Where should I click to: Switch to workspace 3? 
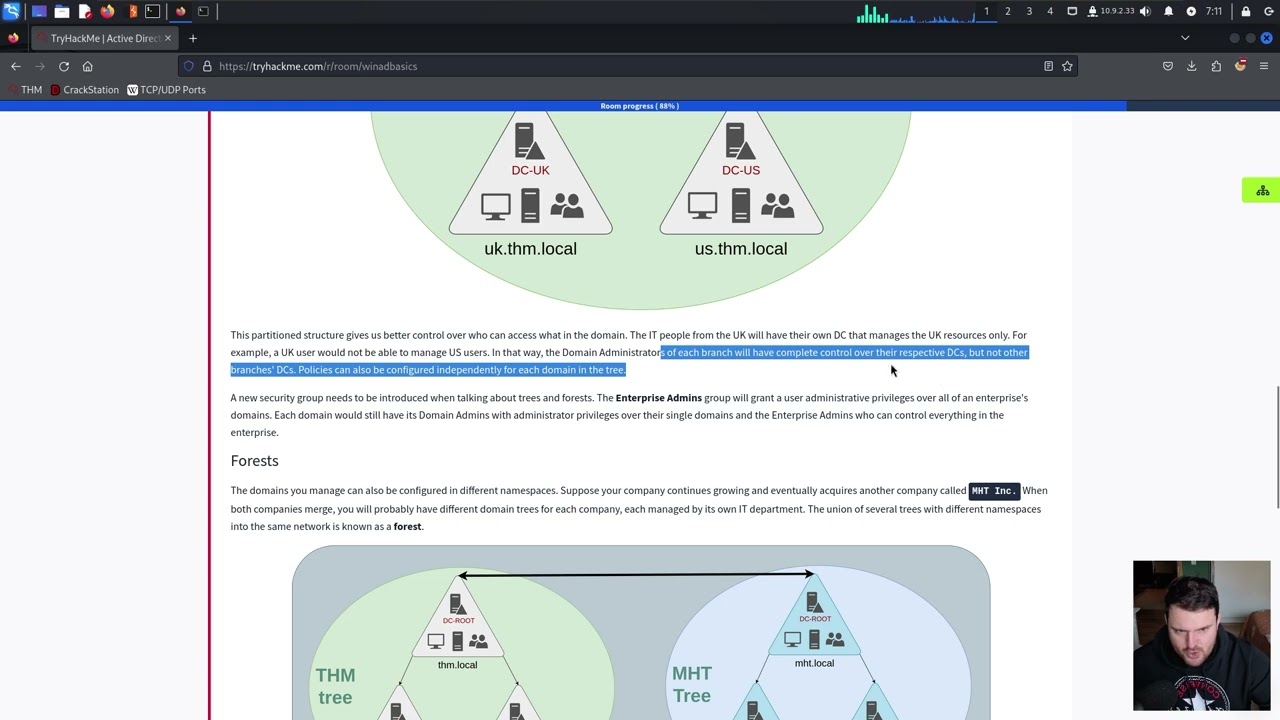coord(1029,11)
